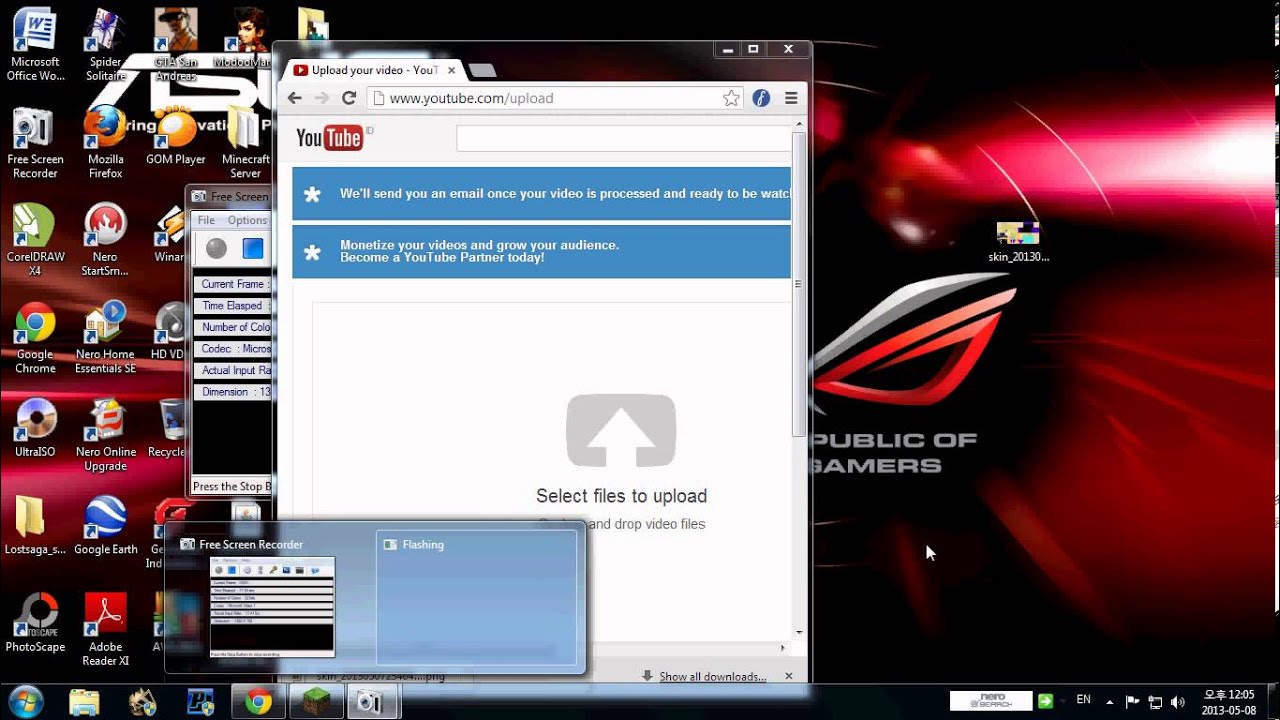1280x720 pixels.
Task: Click the Codec row in recorder
Action: pos(232,349)
